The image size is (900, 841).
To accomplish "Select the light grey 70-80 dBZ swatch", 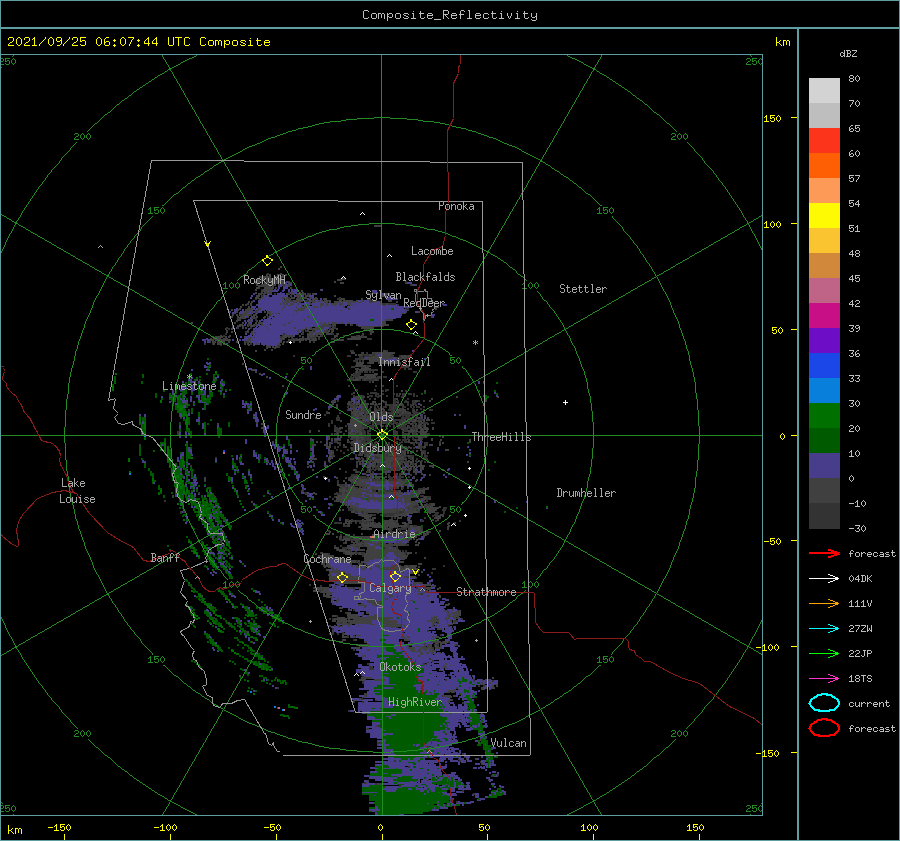I will (x=824, y=91).
